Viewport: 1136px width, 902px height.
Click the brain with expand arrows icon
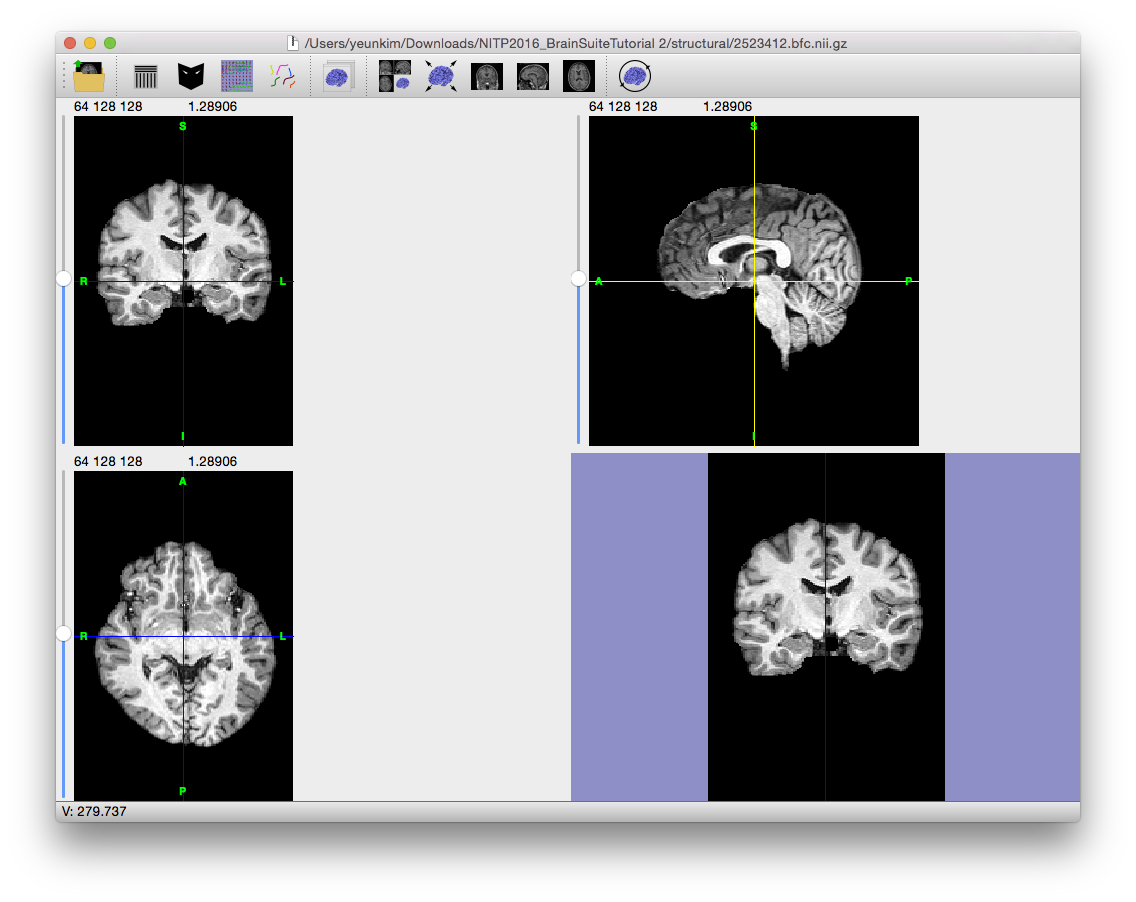point(440,76)
